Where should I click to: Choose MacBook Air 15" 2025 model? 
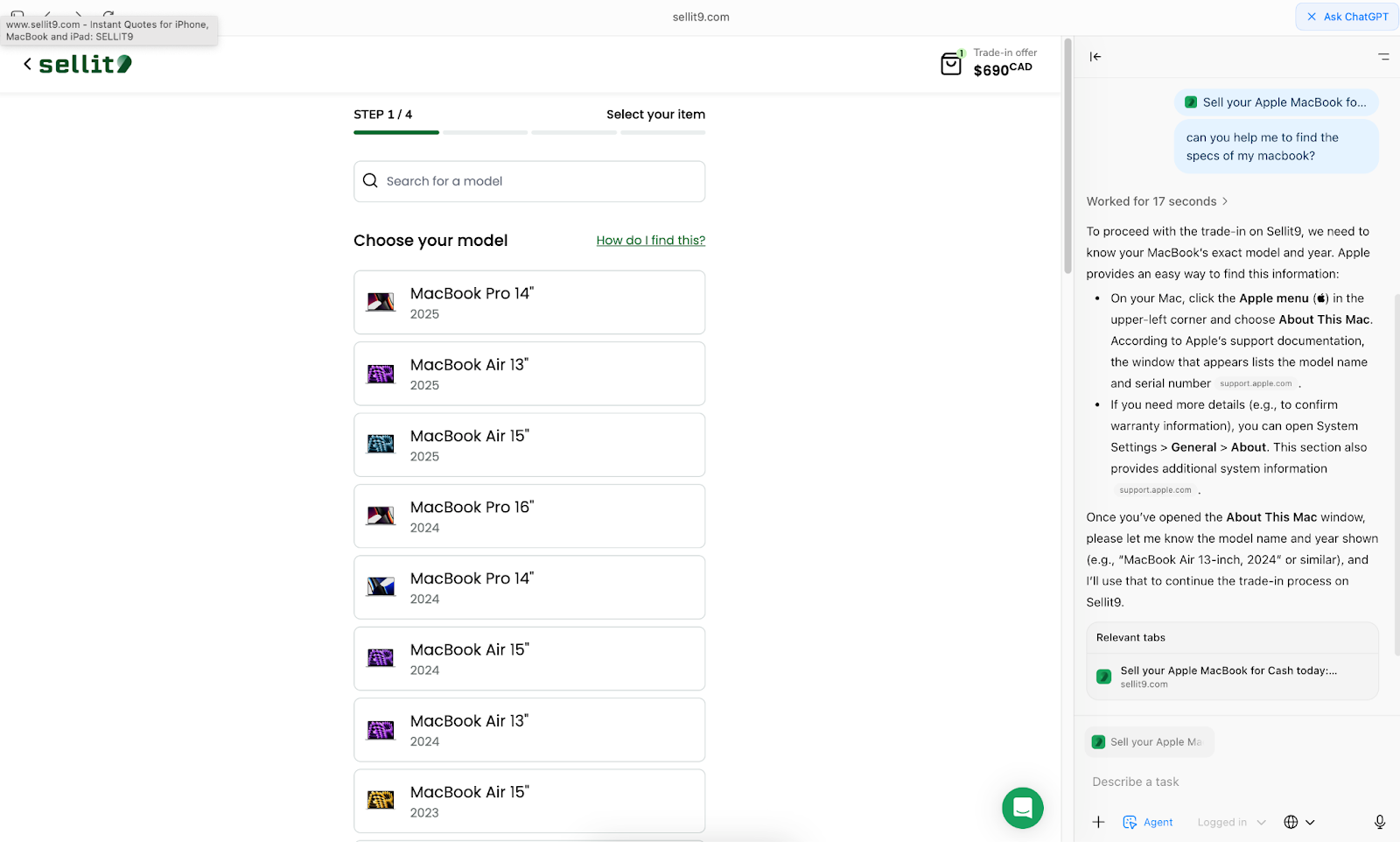pyautogui.click(x=529, y=445)
